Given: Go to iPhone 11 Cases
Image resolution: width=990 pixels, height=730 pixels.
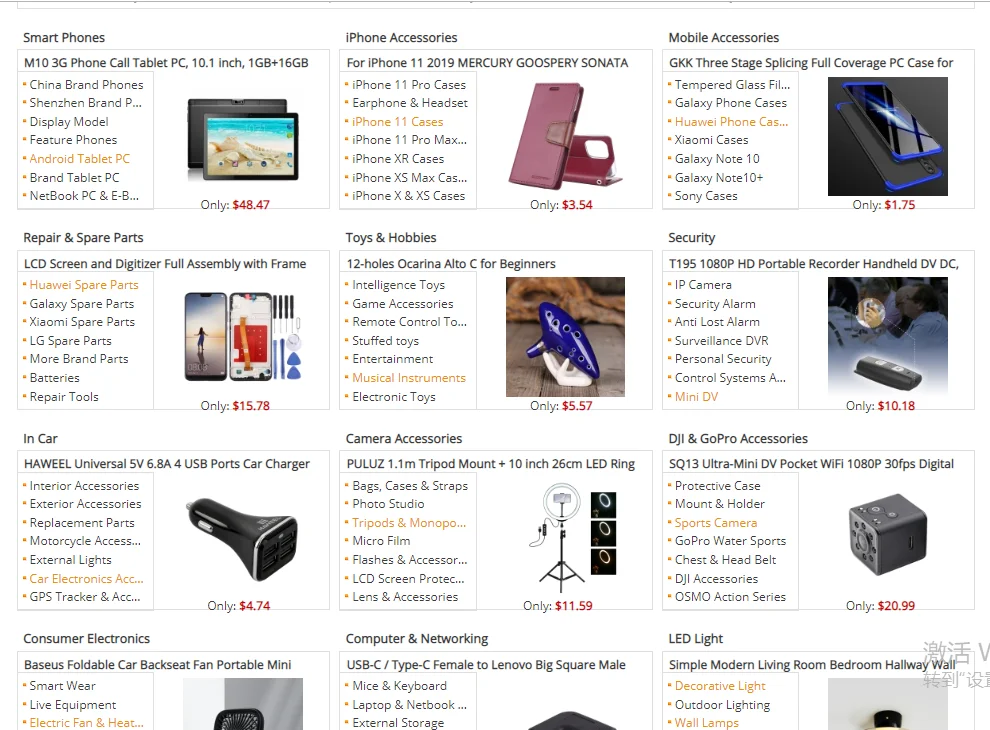Looking at the screenshot, I should pos(397,121).
